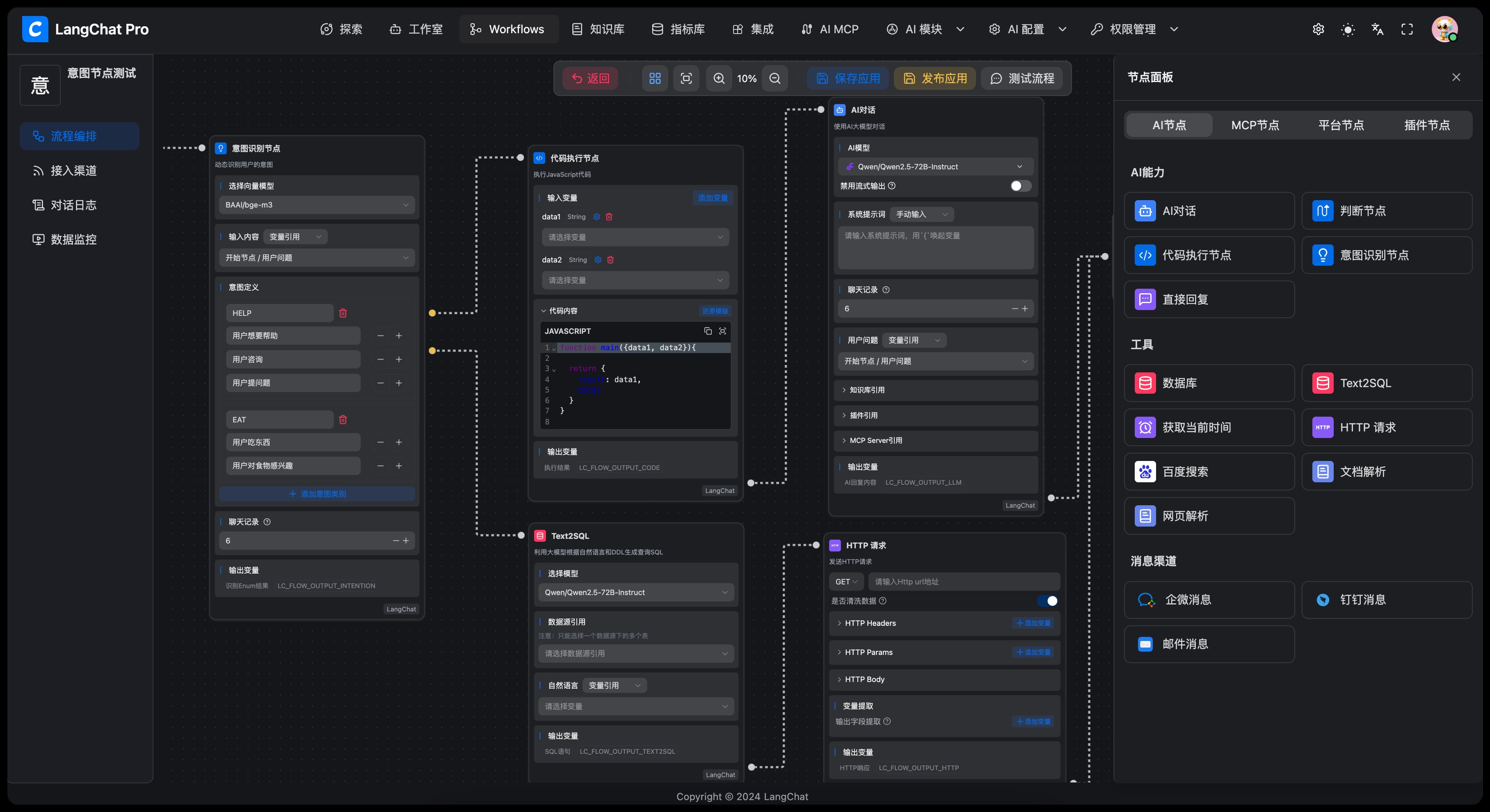Delete the data1 input variable
The image size is (1490, 812).
[609, 216]
